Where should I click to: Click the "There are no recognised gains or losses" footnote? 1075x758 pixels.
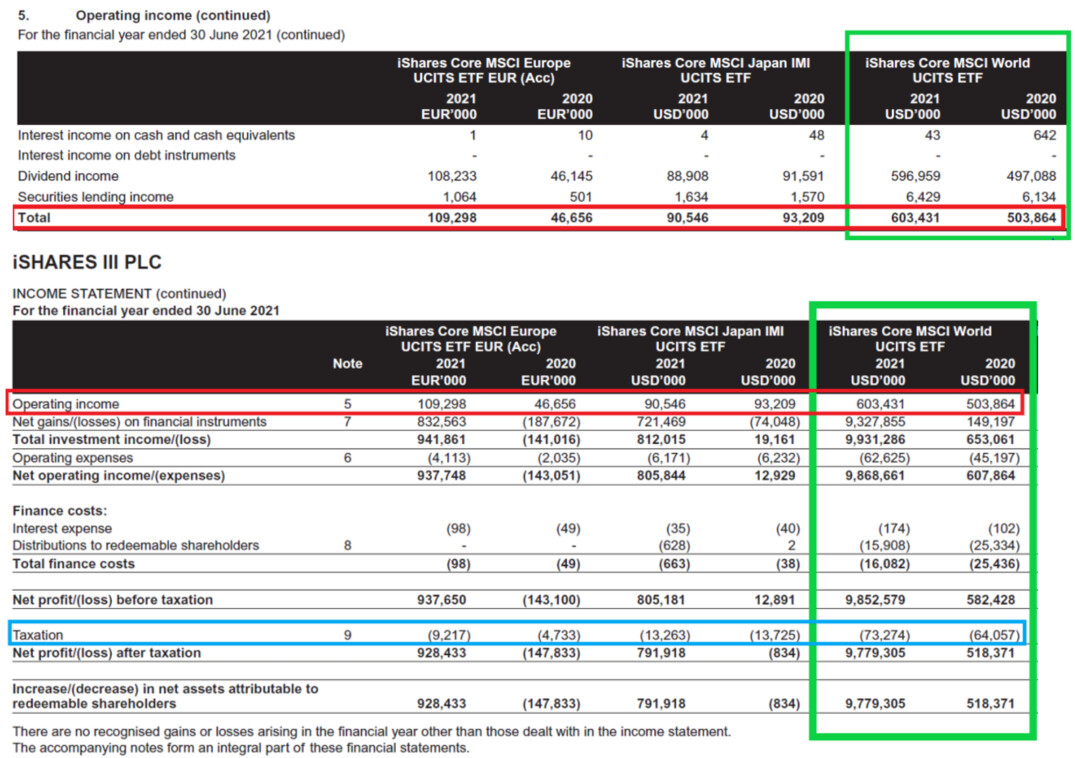click(372, 731)
